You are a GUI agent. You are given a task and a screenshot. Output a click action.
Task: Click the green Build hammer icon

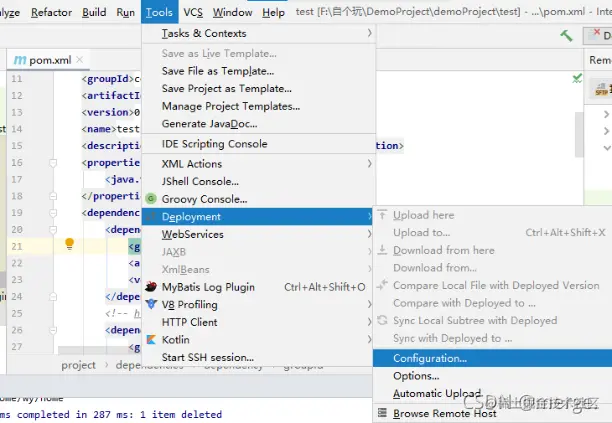566,36
